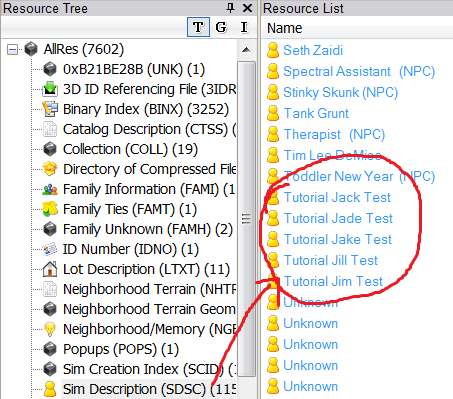Switch Resource Tree to I view mode
Screen dimensions: 453x399
coord(244,27)
